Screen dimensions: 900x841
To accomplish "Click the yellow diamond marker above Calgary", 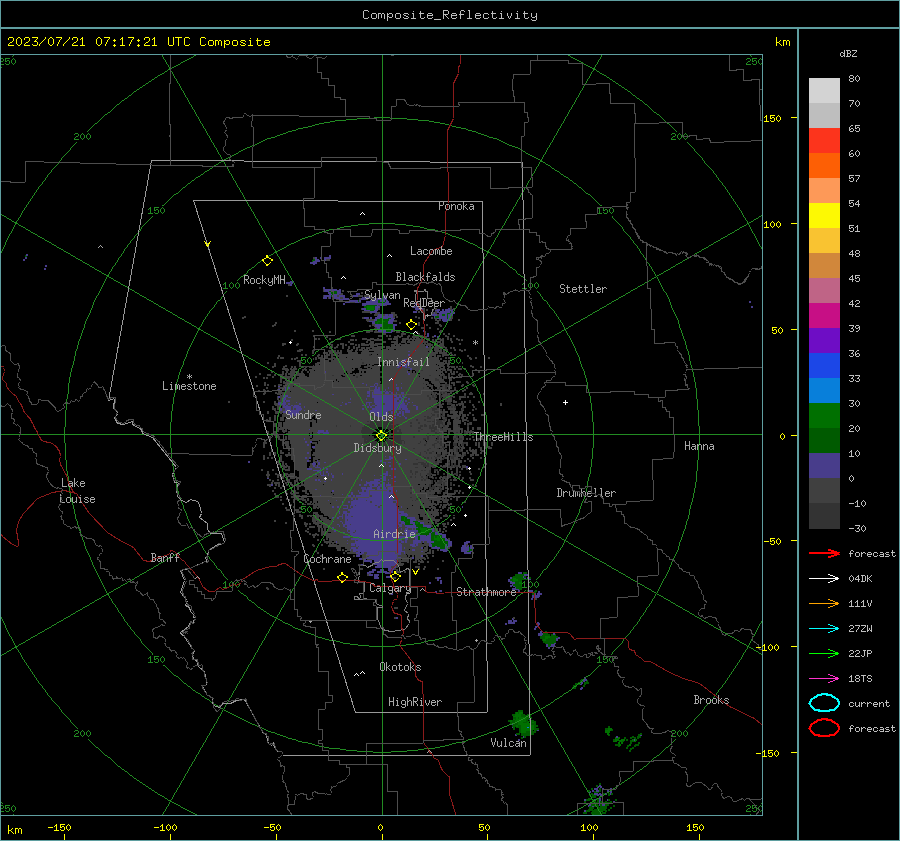I will click(395, 576).
